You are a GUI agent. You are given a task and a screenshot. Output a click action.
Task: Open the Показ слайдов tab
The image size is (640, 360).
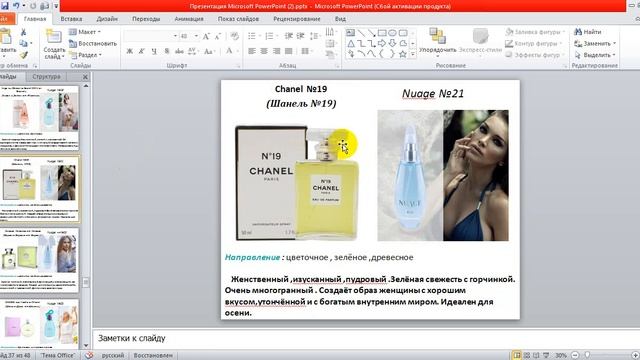[238, 19]
